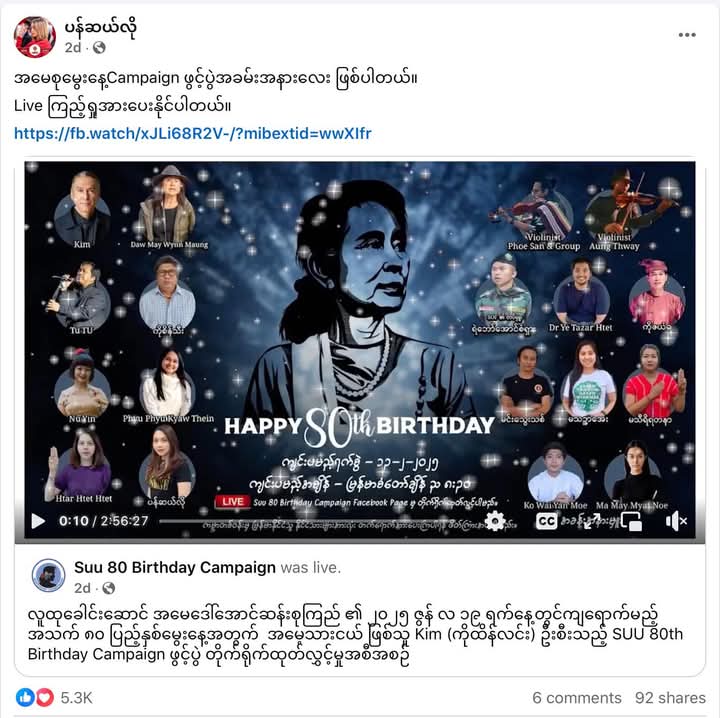Open the three-dot post options menu
The image size is (720, 718).
click(687, 35)
